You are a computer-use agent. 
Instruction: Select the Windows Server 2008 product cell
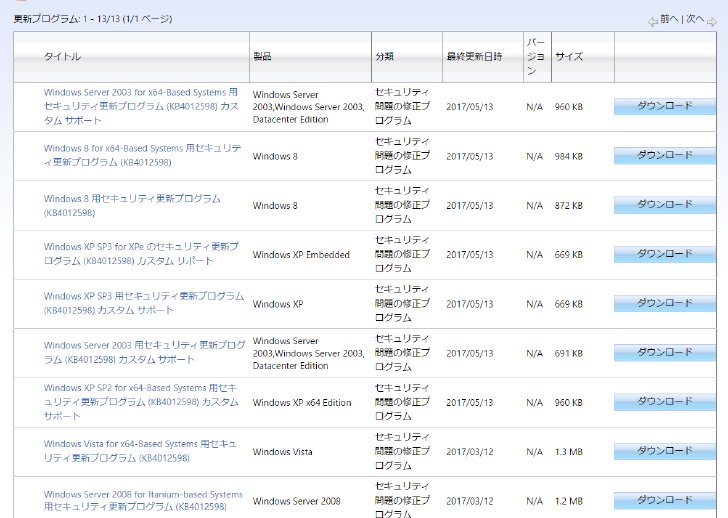click(297, 501)
